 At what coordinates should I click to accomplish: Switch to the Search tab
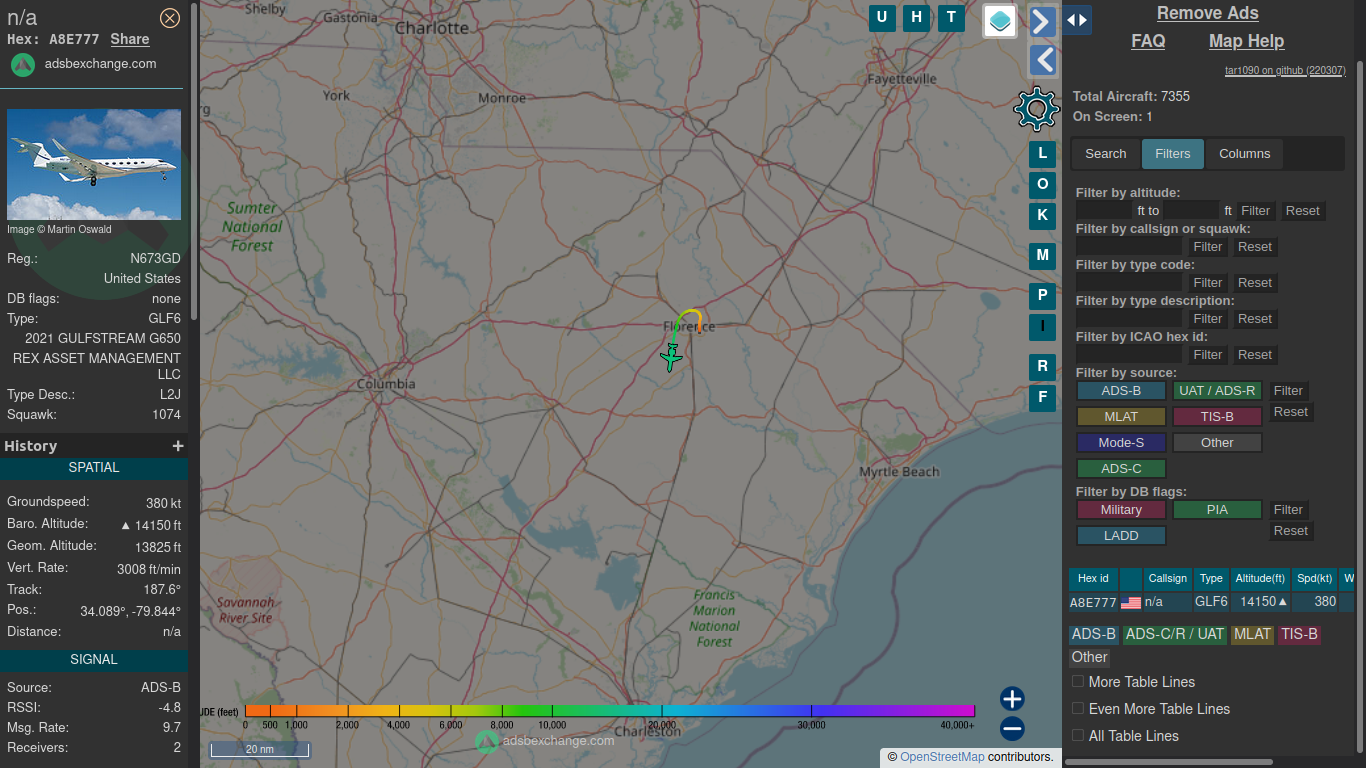[x=1106, y=154]
